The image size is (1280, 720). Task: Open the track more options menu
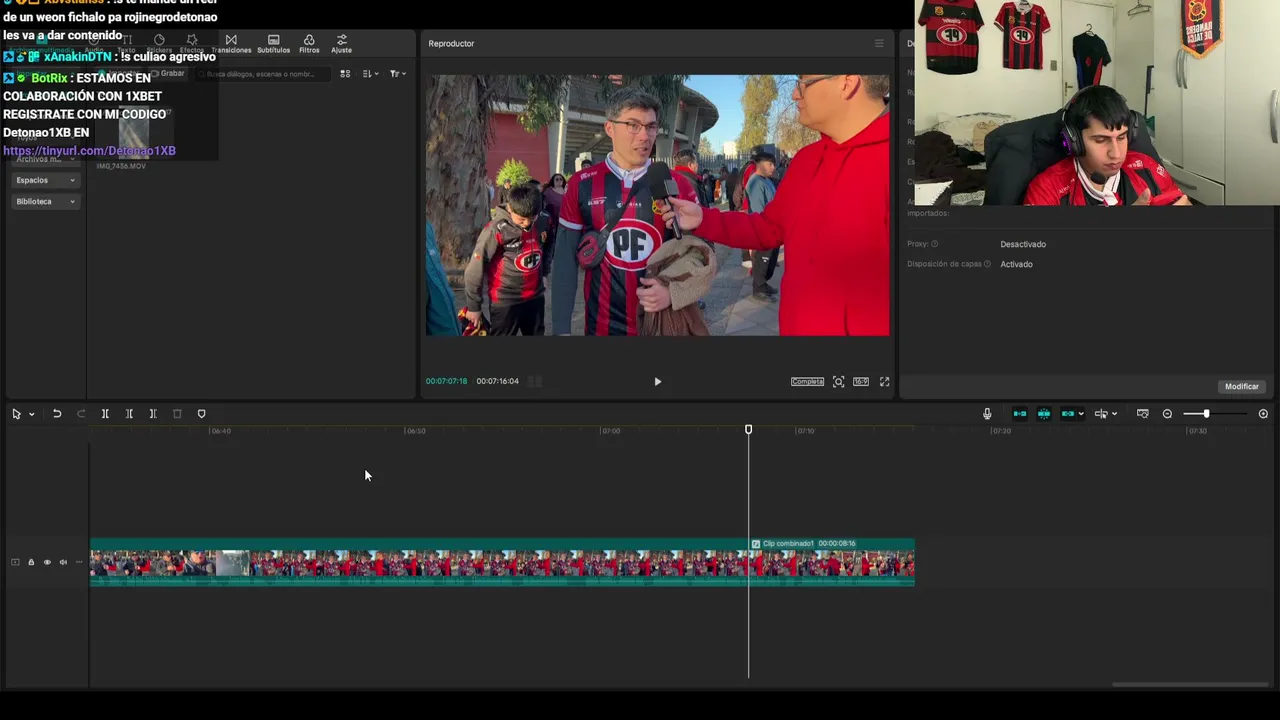click(x=79, y=562)
